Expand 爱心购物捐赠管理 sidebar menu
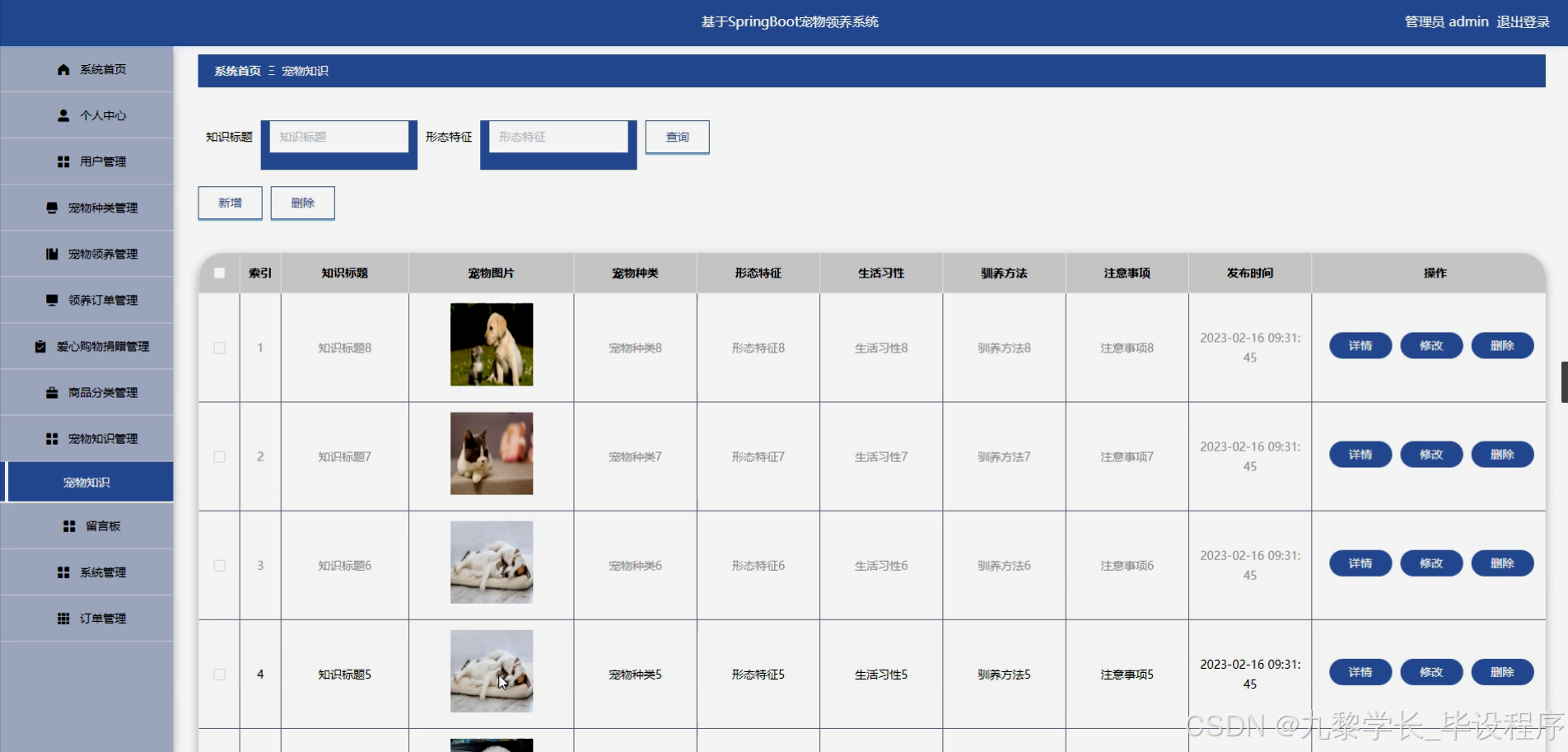Screen dimensions: 1568x752 [86, 346]
